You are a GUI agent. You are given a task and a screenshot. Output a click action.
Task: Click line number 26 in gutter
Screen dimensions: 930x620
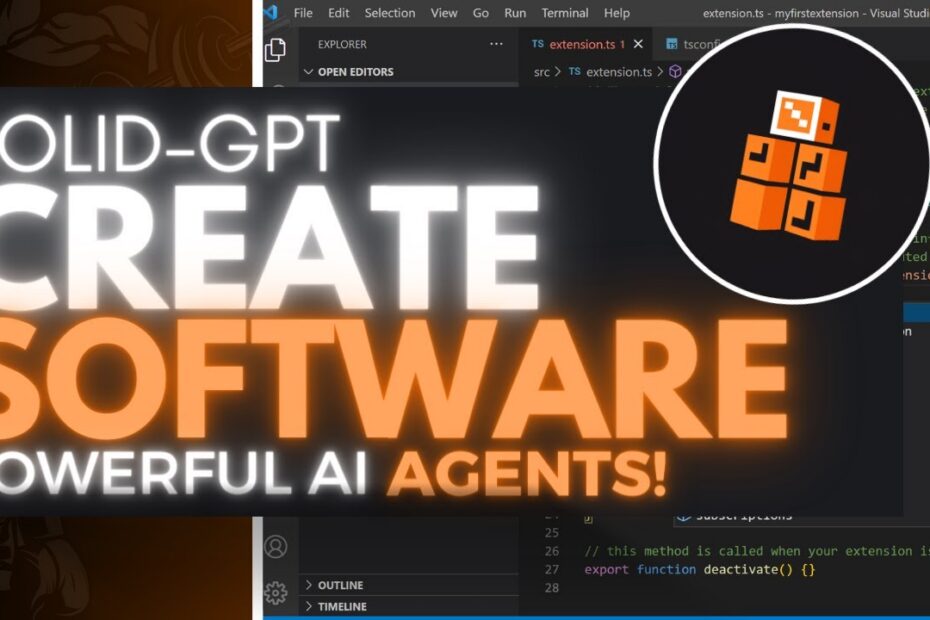tap(552, 551)
